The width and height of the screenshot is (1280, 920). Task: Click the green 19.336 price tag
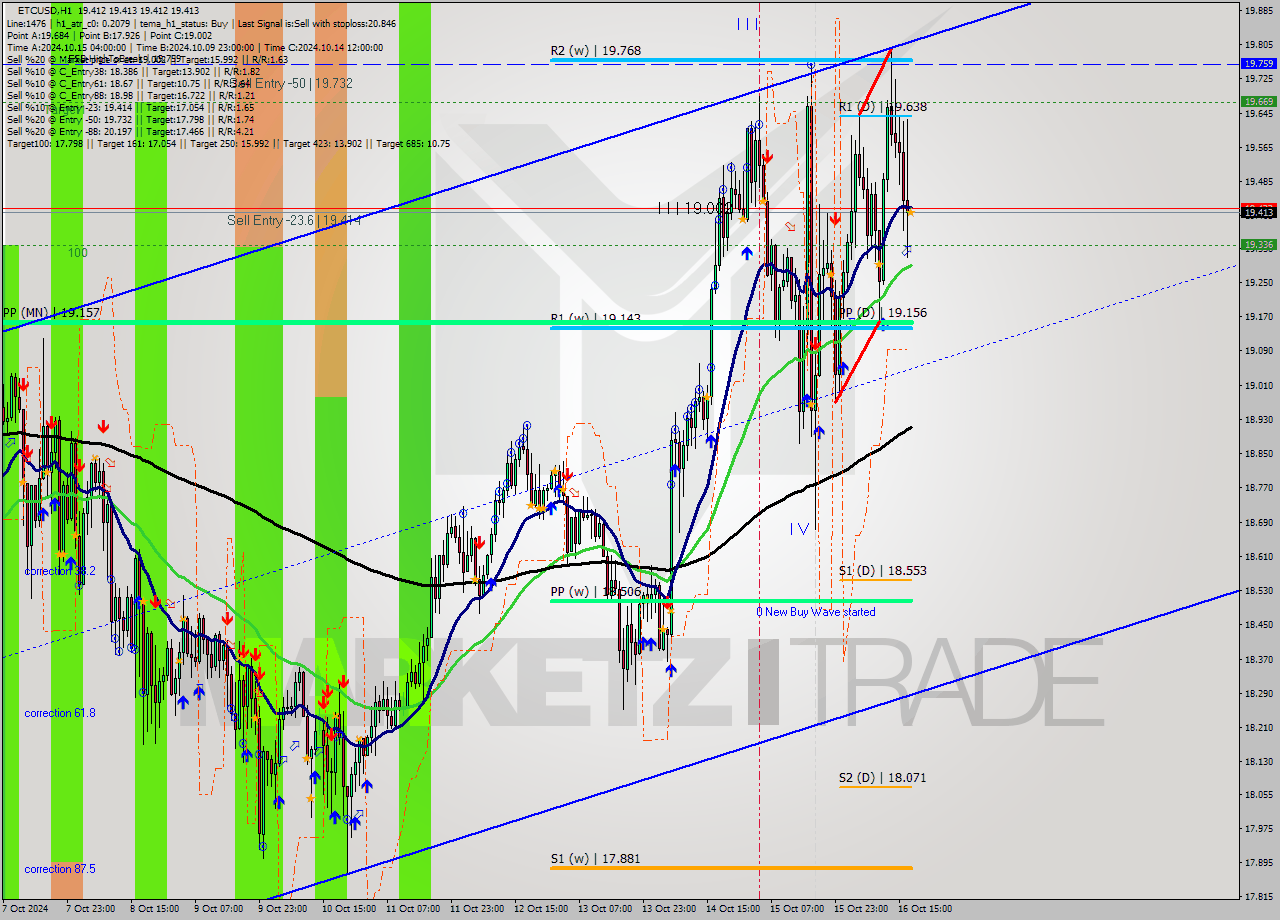tap(1258, 244)
